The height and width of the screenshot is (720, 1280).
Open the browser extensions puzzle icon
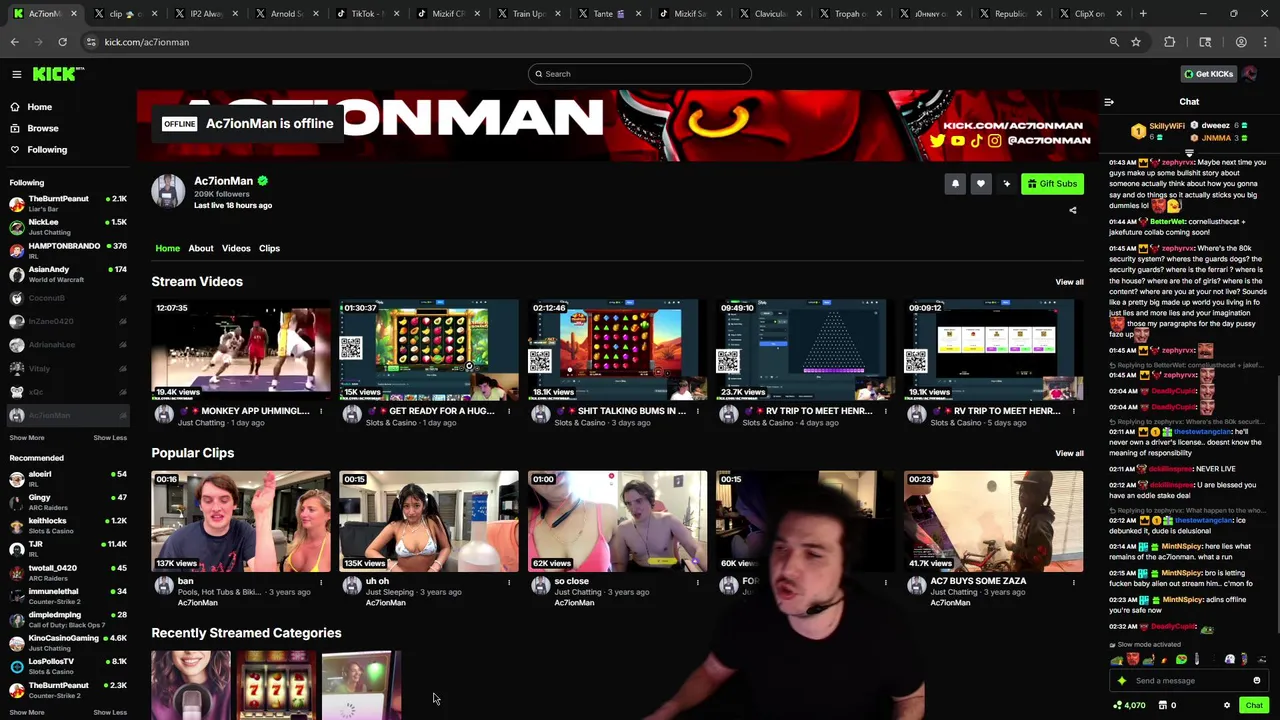pos(1170,42)
